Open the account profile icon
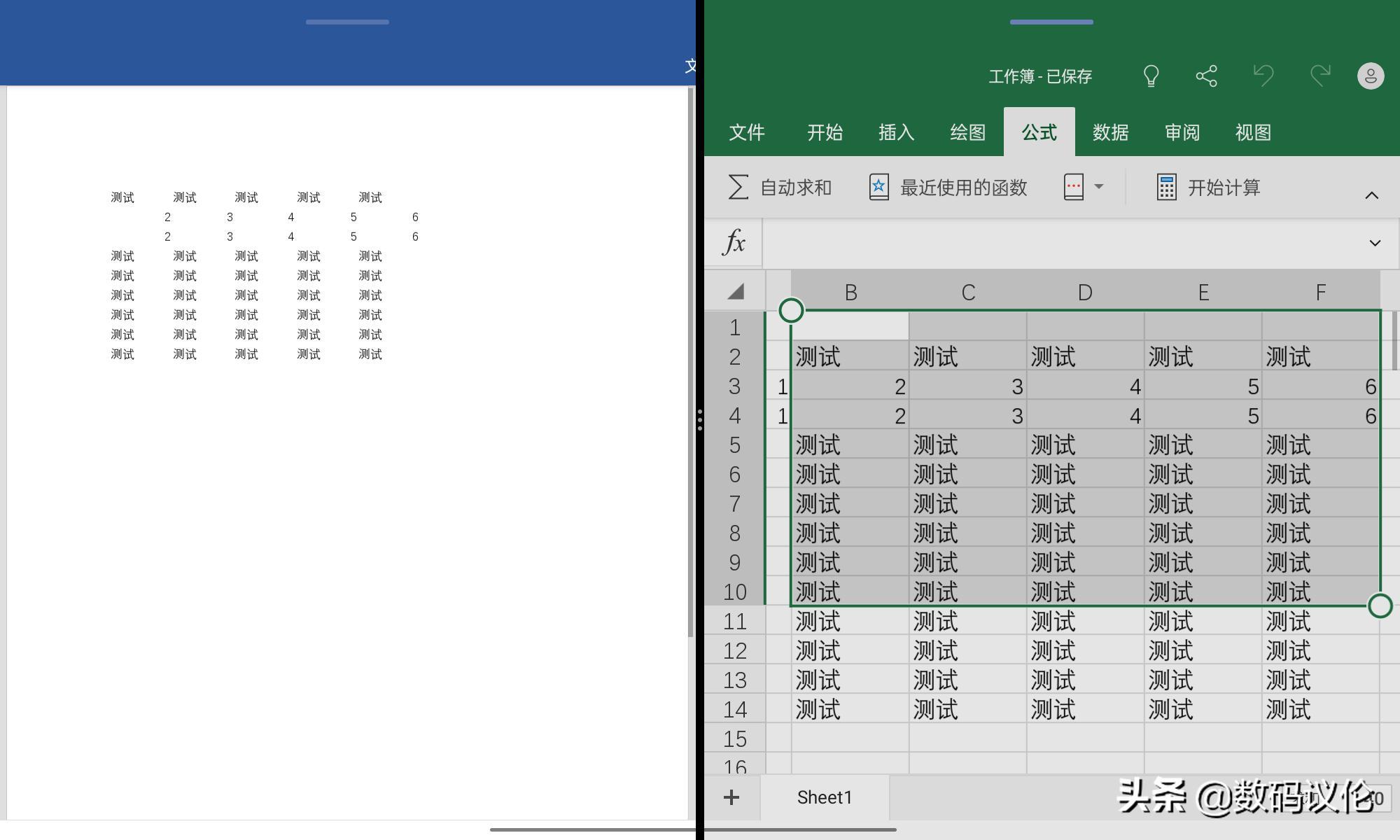 pyautogui.click(x=1370, y=76)
